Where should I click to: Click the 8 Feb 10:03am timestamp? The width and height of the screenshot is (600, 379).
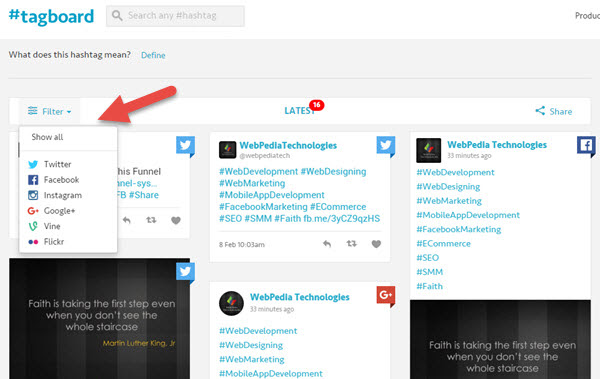[x=242, y=245]
